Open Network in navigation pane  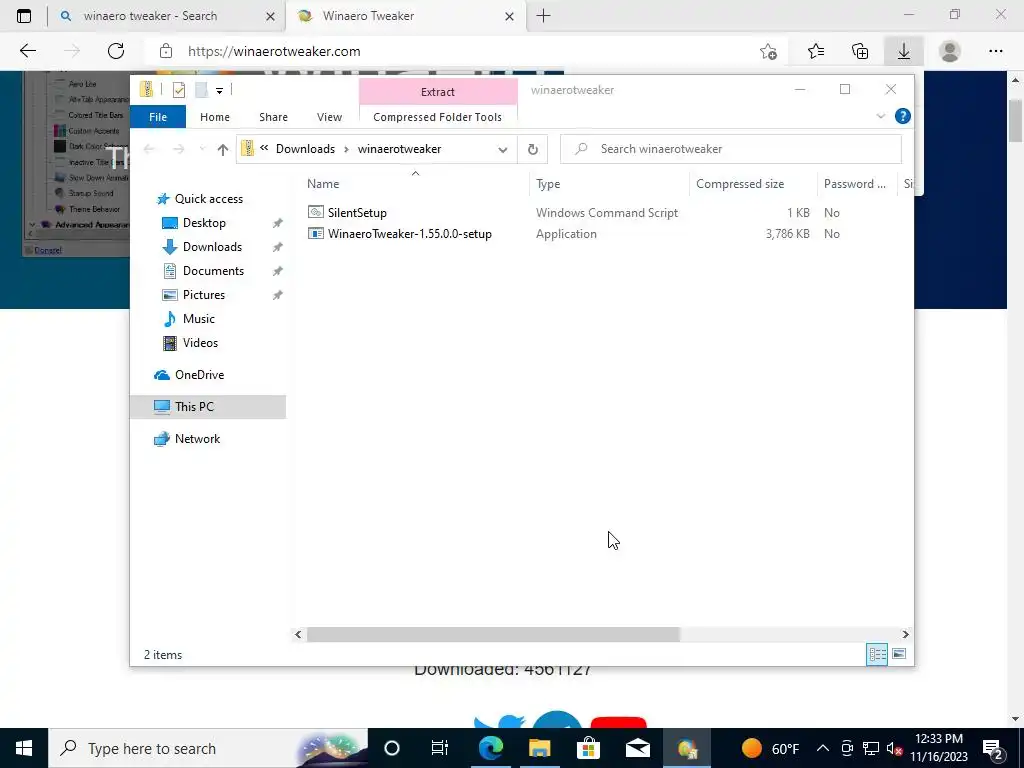pos(197,439)
